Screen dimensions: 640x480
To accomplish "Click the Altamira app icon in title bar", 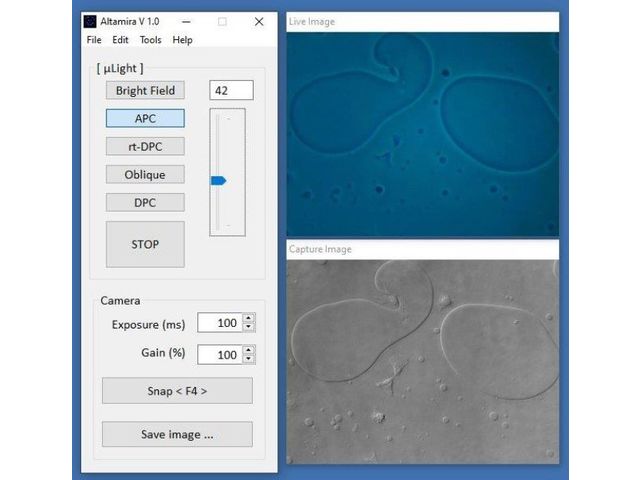I will click(91, 21).
